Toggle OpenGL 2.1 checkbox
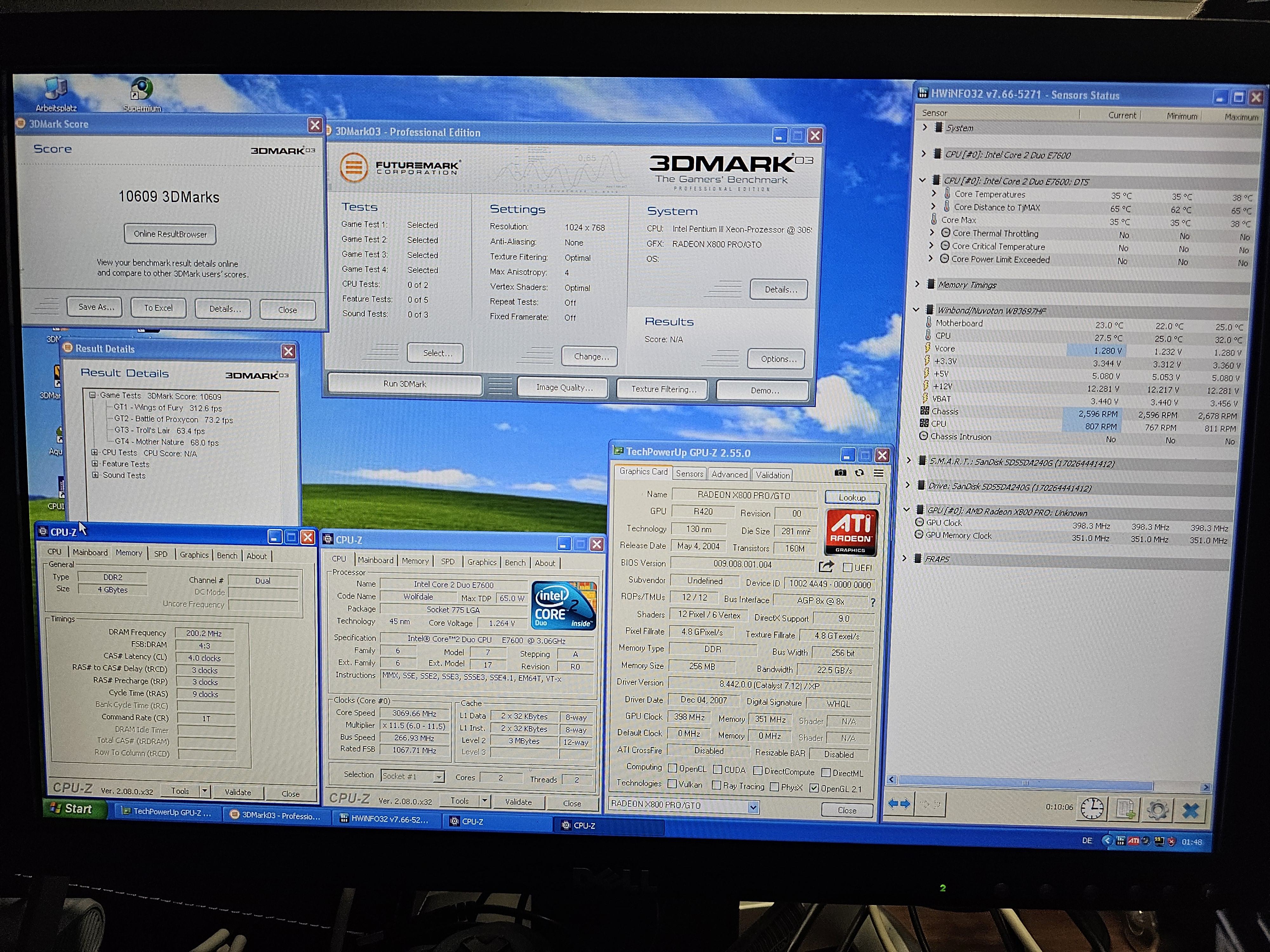The width and height of the screenshot is (1270, 952). (x=813, y=788)
